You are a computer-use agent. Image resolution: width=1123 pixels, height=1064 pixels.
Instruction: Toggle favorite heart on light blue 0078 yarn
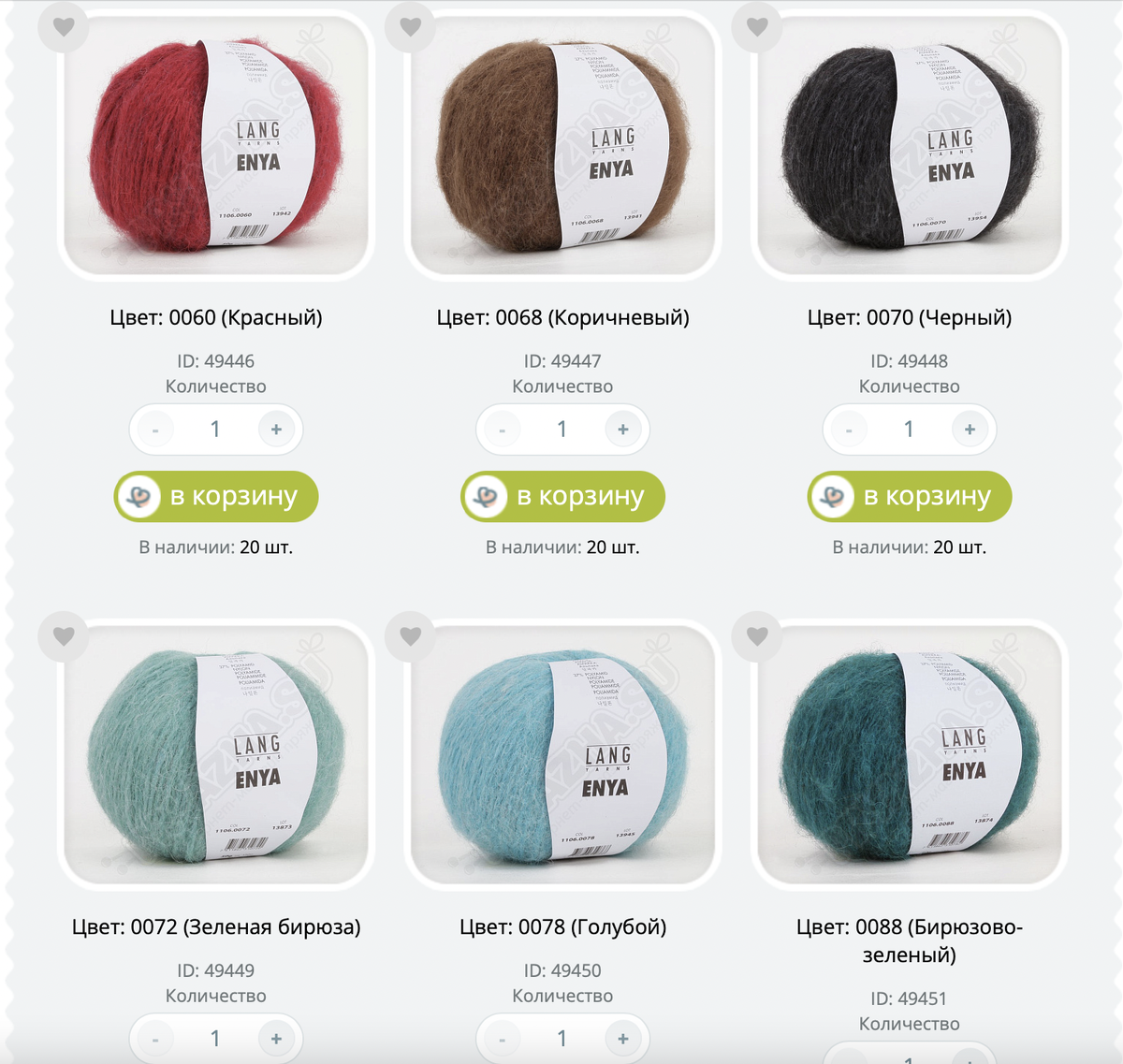(x=411, y=636)
